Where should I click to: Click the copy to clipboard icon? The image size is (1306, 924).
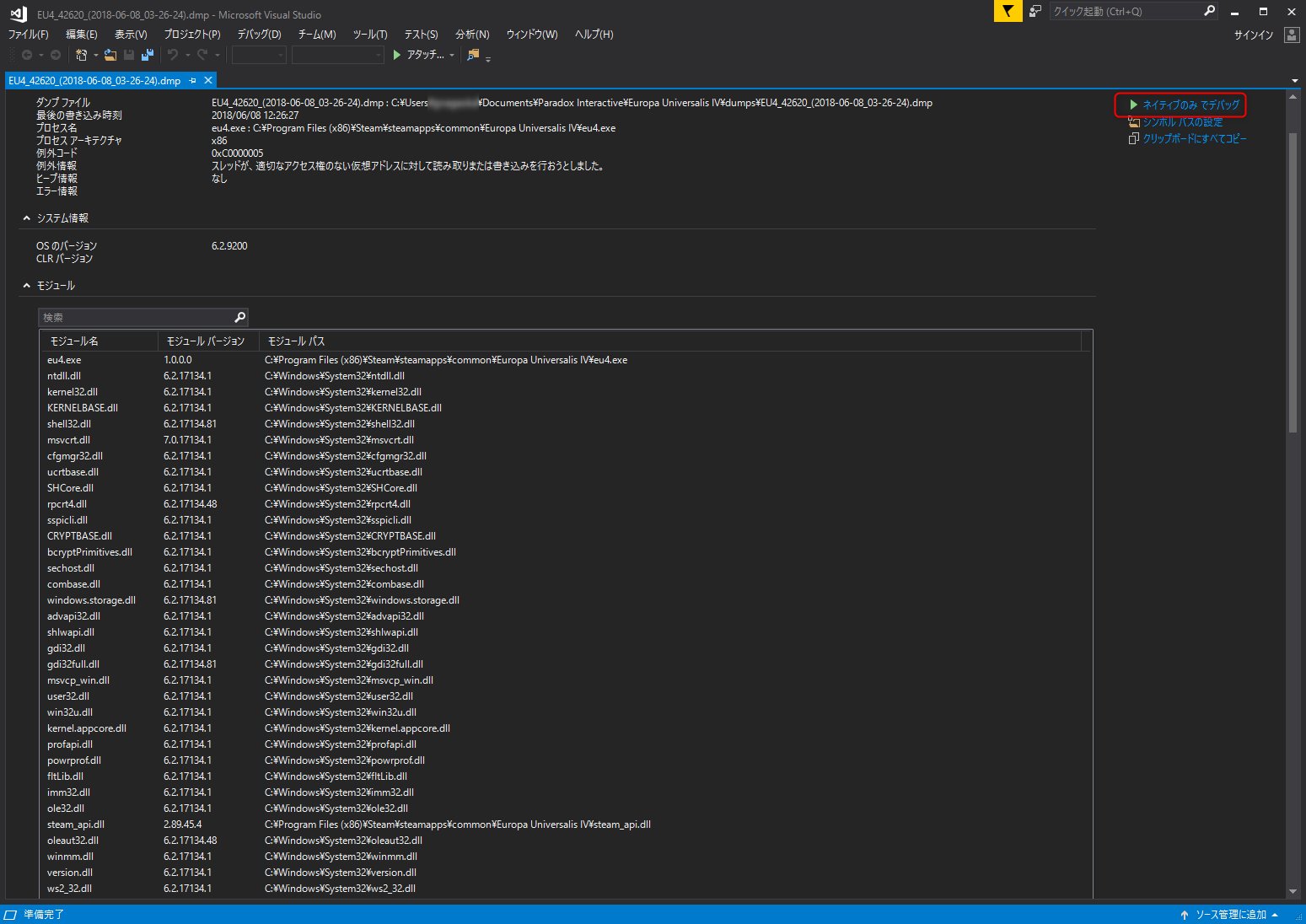pyautogui.click(x=1134, y=138)
